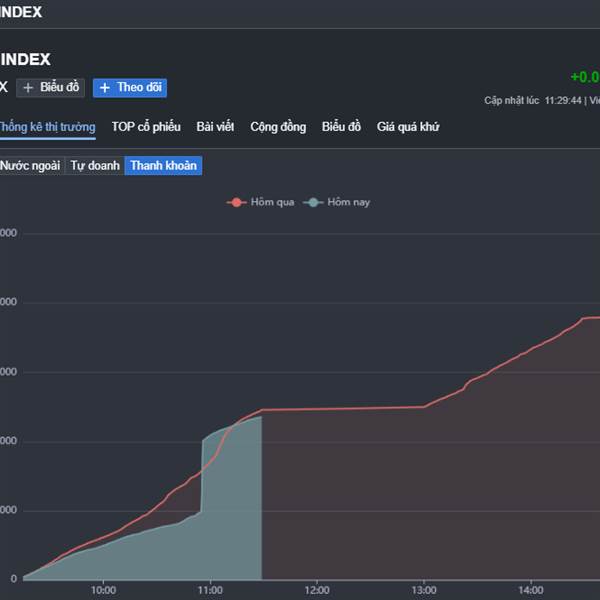
Task: View the Giá quá khứ tab
Action: point(408,127)
